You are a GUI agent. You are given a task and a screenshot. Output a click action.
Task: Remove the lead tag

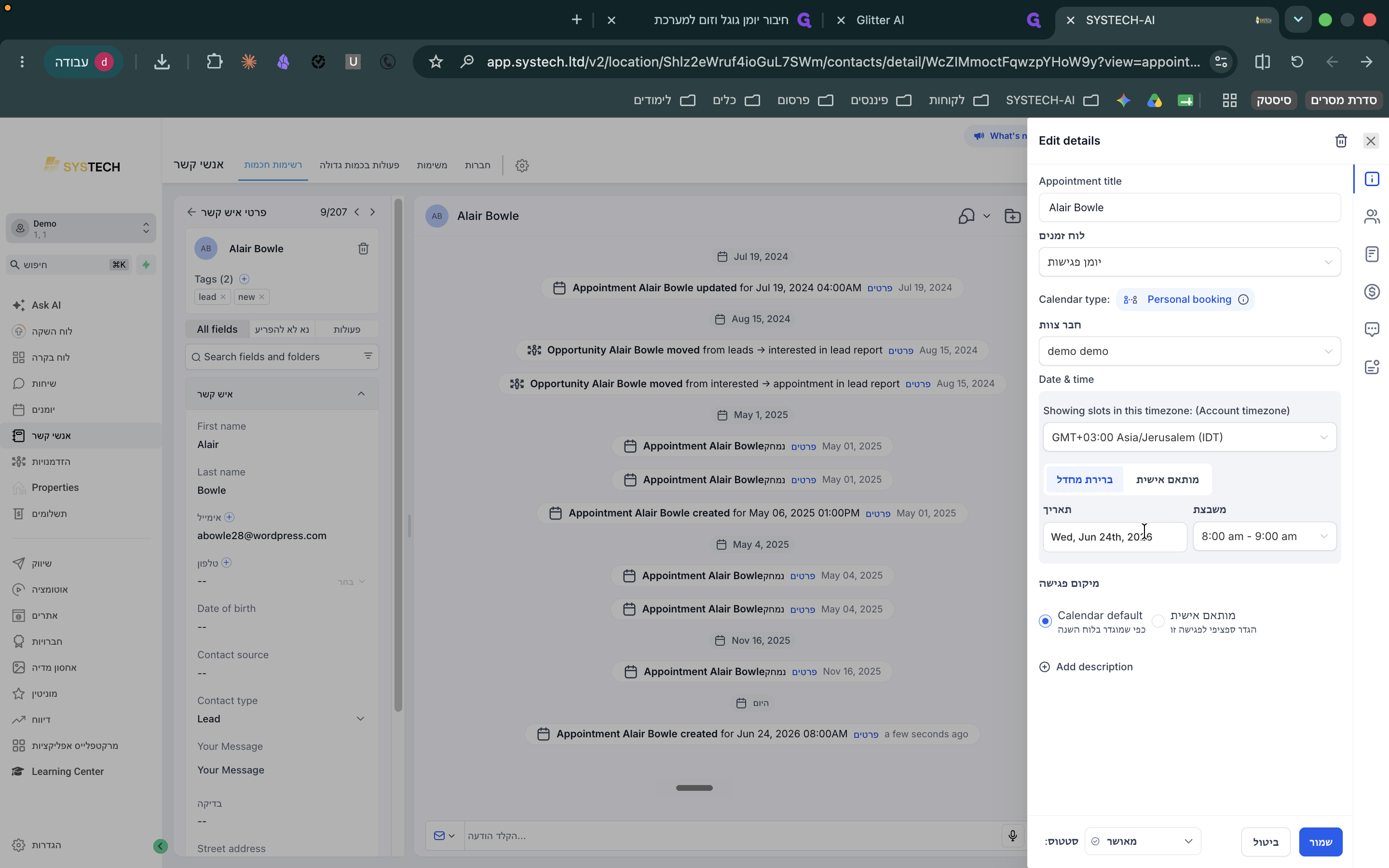(x=223, y=297)
